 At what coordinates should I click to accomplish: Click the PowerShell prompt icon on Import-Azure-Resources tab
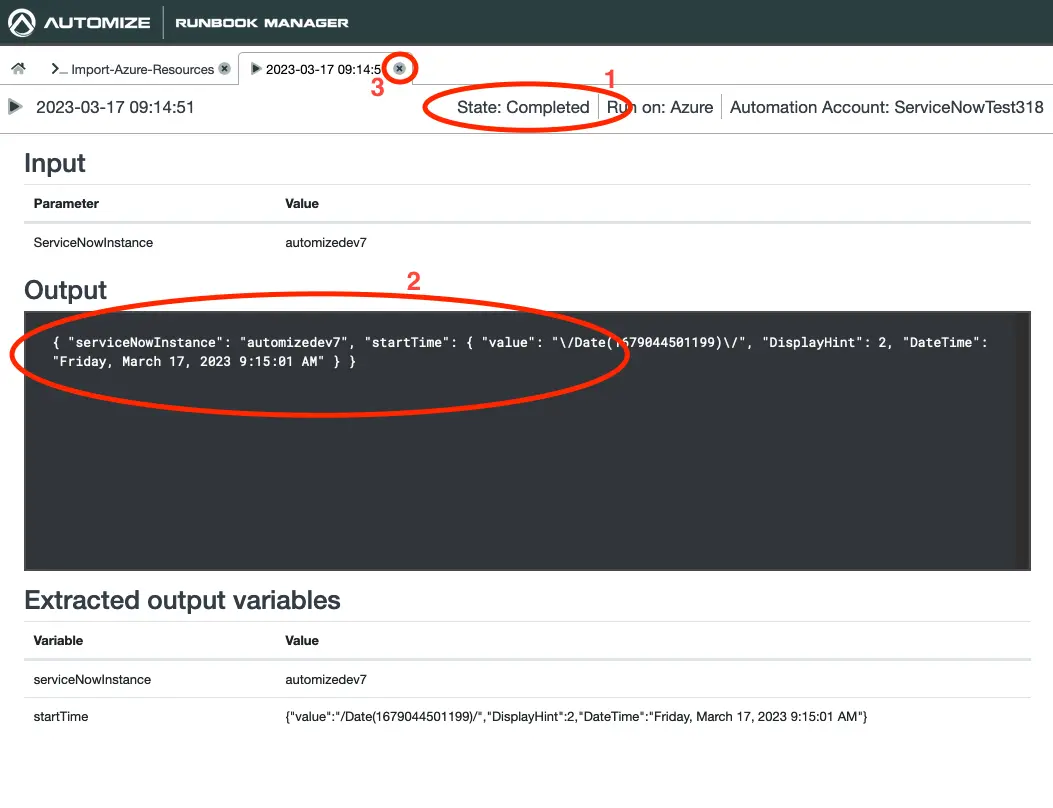point(59,69)
